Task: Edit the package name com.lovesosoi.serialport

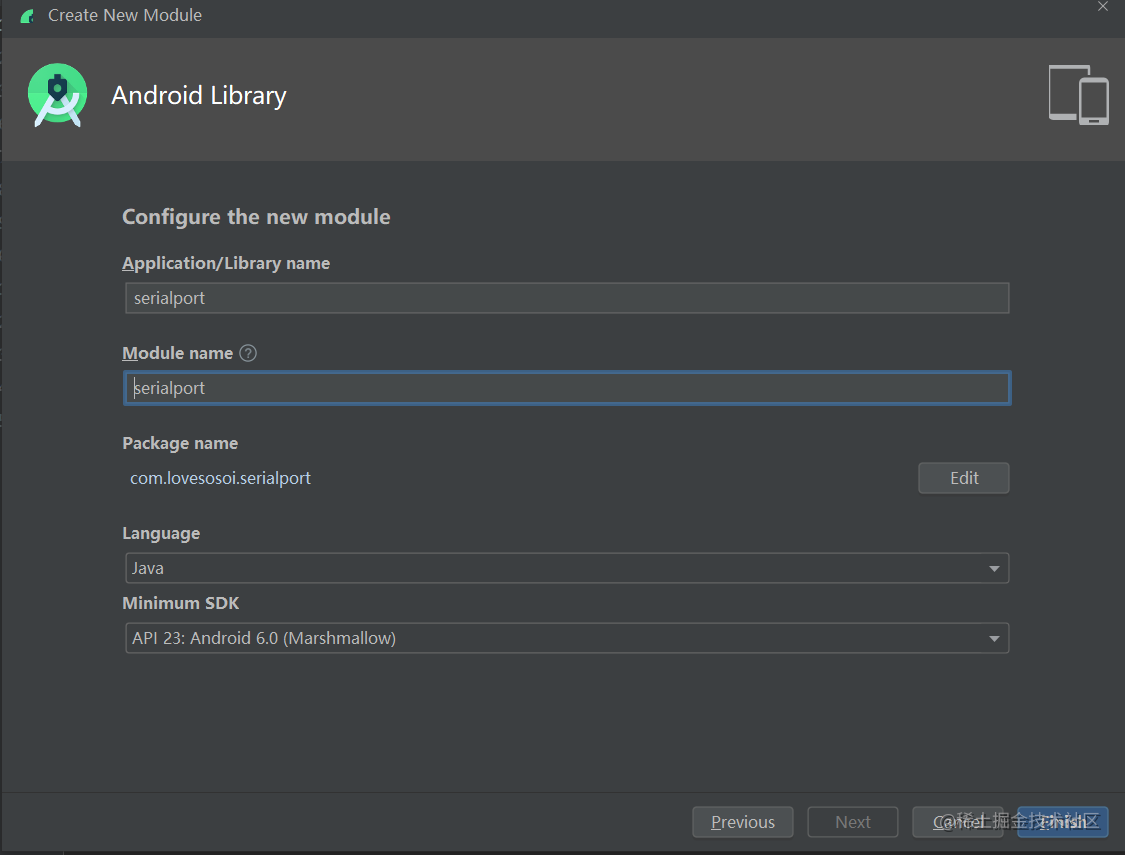Action: click(x=963, y=477)
